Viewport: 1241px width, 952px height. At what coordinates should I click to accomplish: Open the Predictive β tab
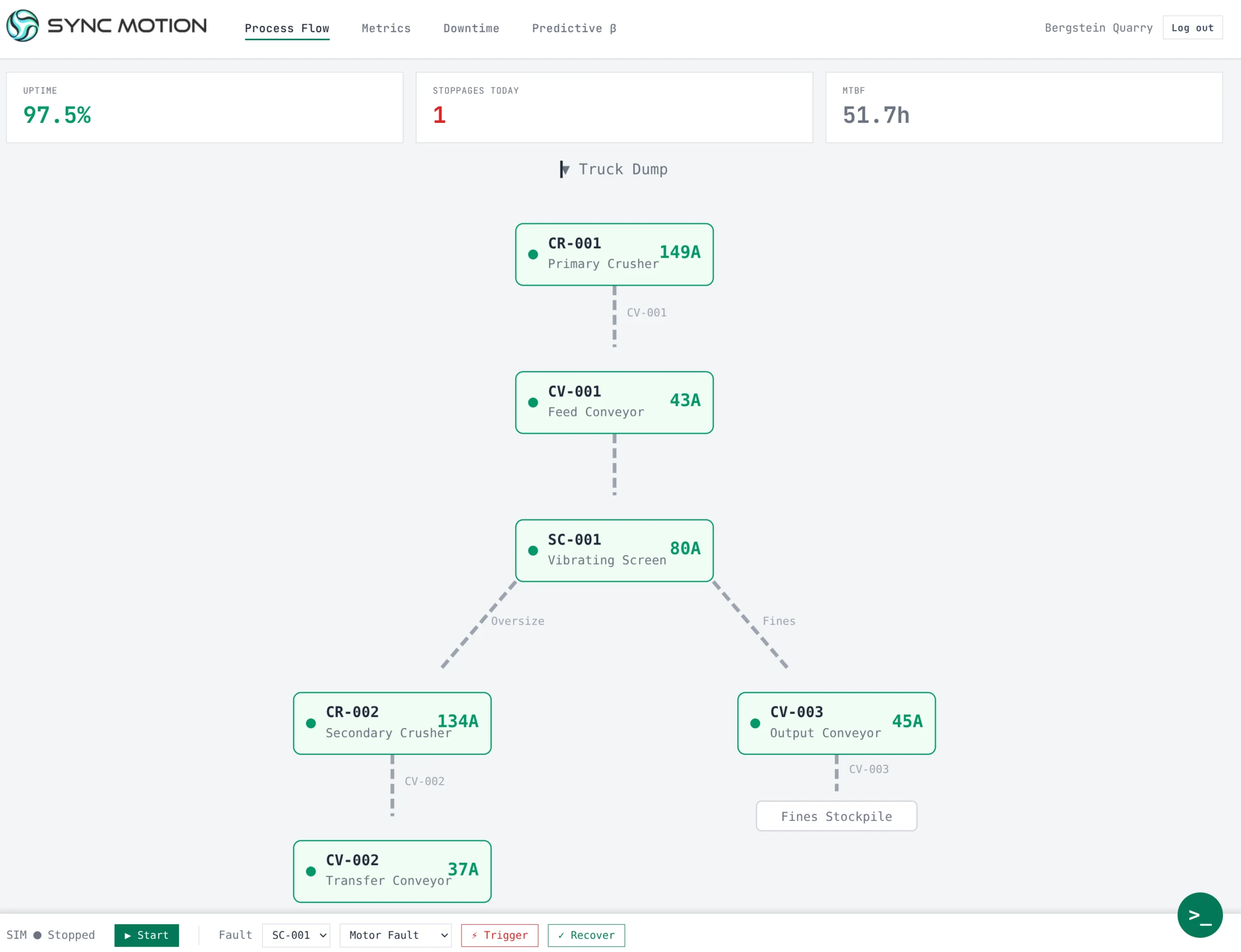pos(574,28)
